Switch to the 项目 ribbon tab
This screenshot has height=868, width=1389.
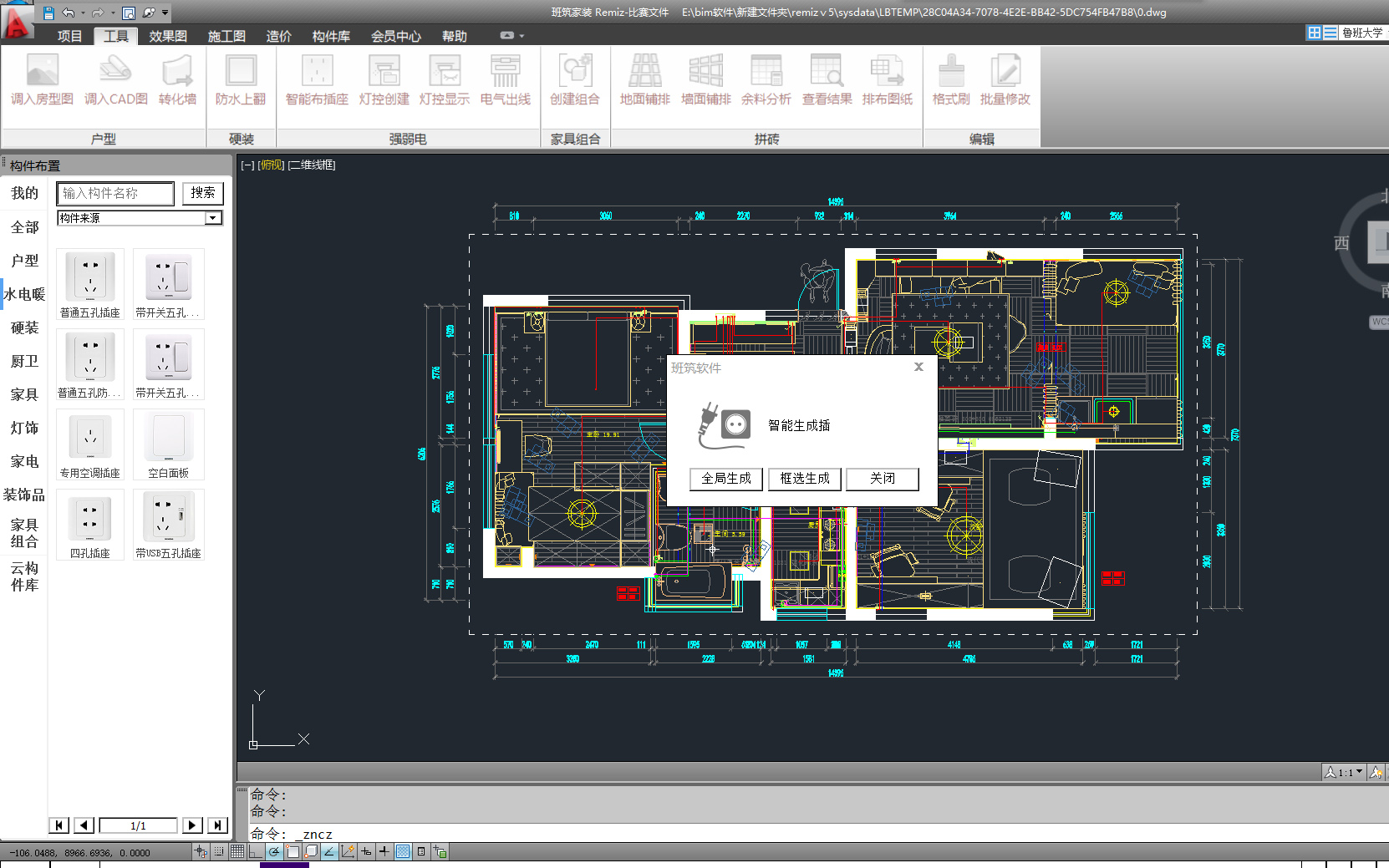70,36
